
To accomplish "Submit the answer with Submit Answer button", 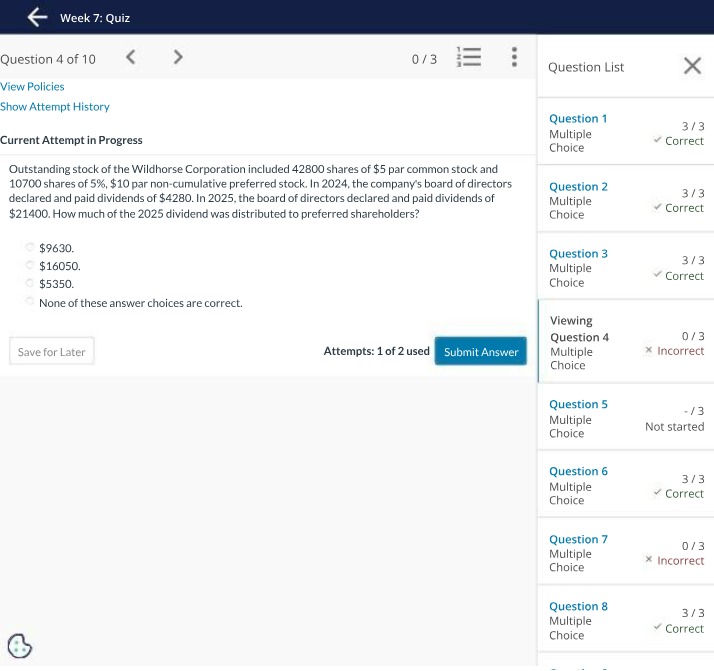I will (x=481, y=351).
